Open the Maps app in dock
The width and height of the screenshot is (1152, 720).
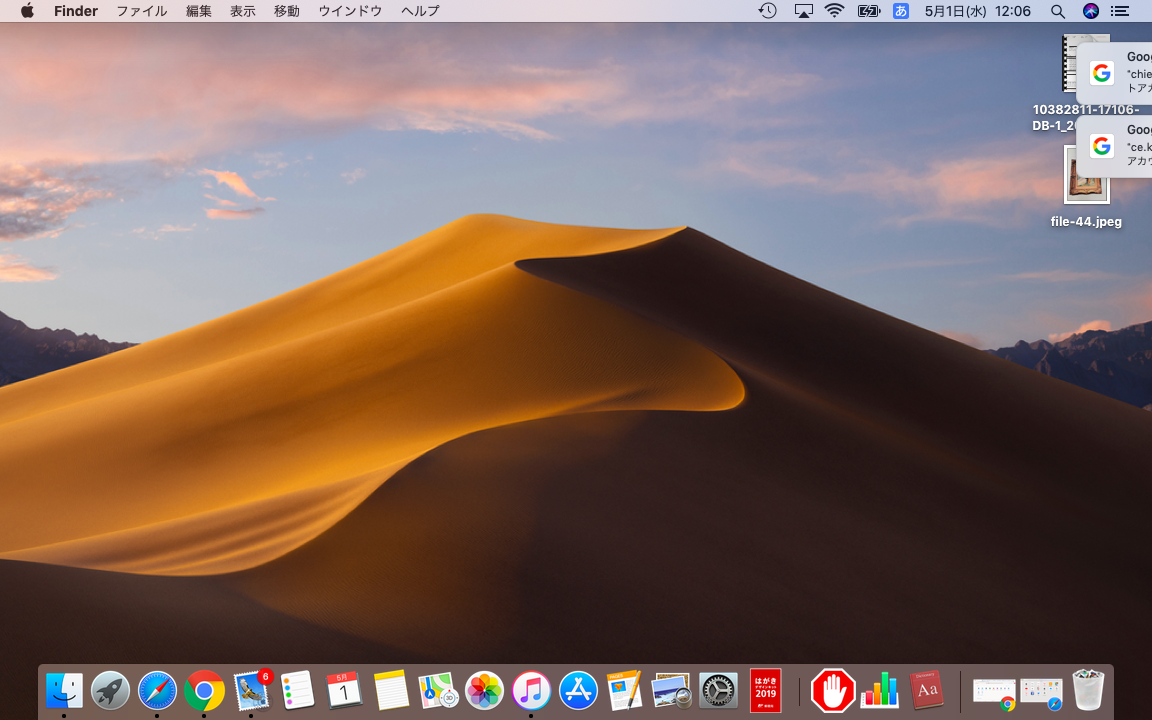click(x=438, y=690)
